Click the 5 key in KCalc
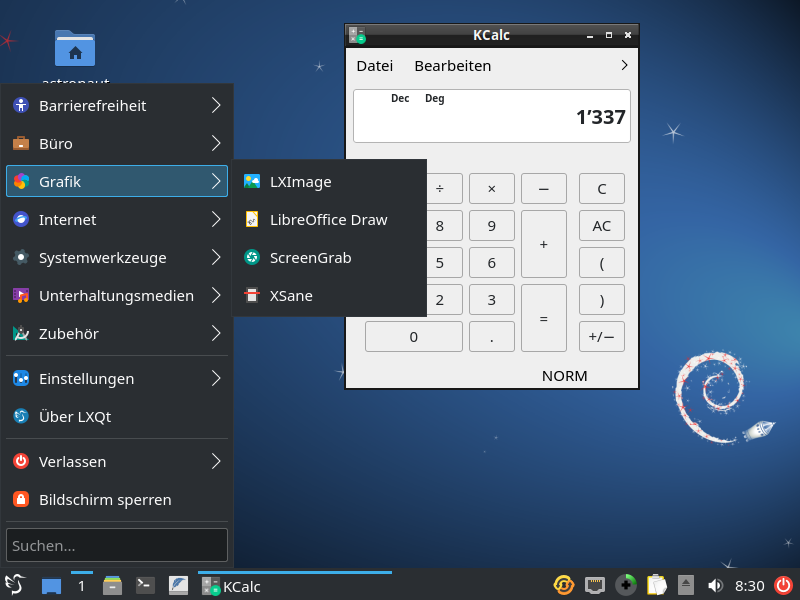The height and width of the screenshot is (600, 800). click(x=440, y=263)
